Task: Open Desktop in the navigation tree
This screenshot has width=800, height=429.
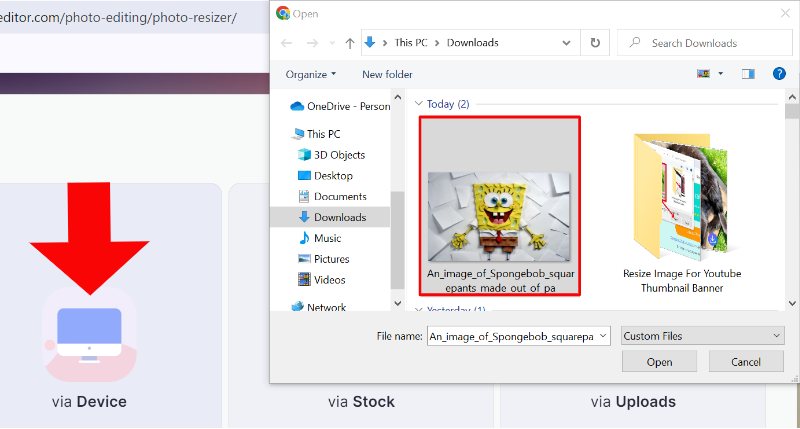Action: pyautogui.click(x=325, y=175)
